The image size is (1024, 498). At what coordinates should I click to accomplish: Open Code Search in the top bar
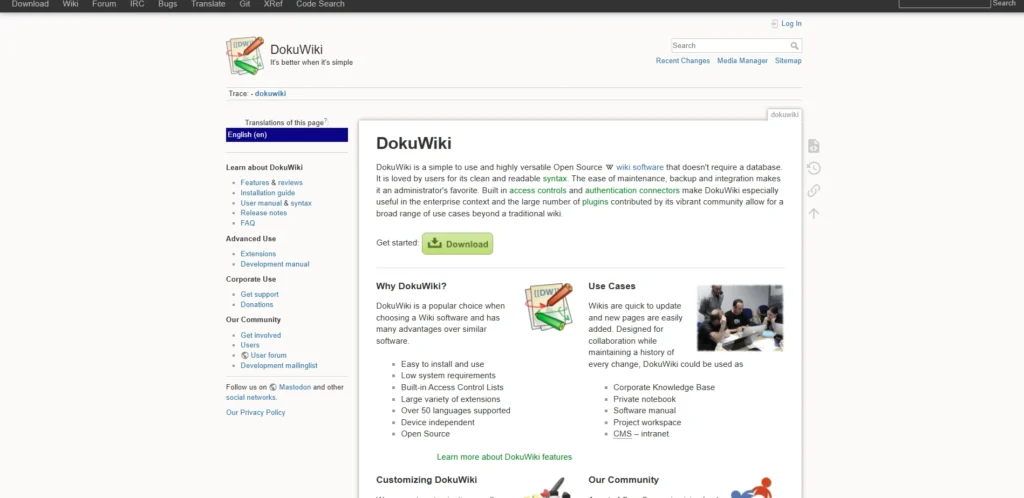(320, 4)
